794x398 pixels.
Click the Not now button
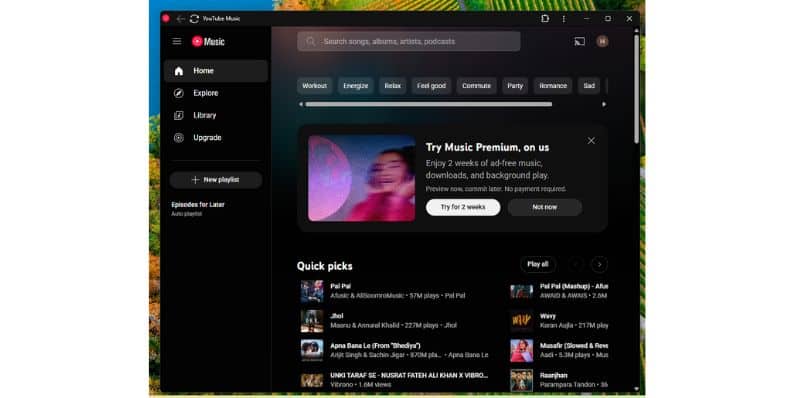click(x=545, y=207)
